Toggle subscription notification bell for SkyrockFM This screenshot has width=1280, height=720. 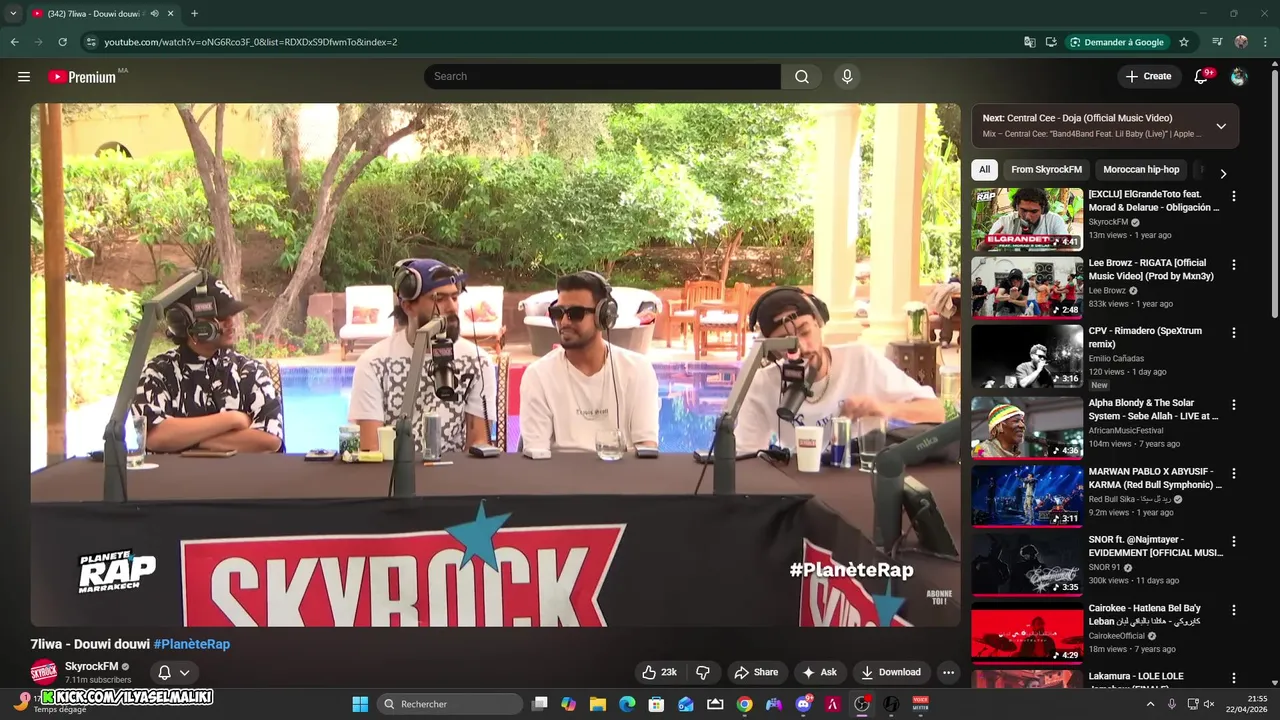(x=173, y=672)
